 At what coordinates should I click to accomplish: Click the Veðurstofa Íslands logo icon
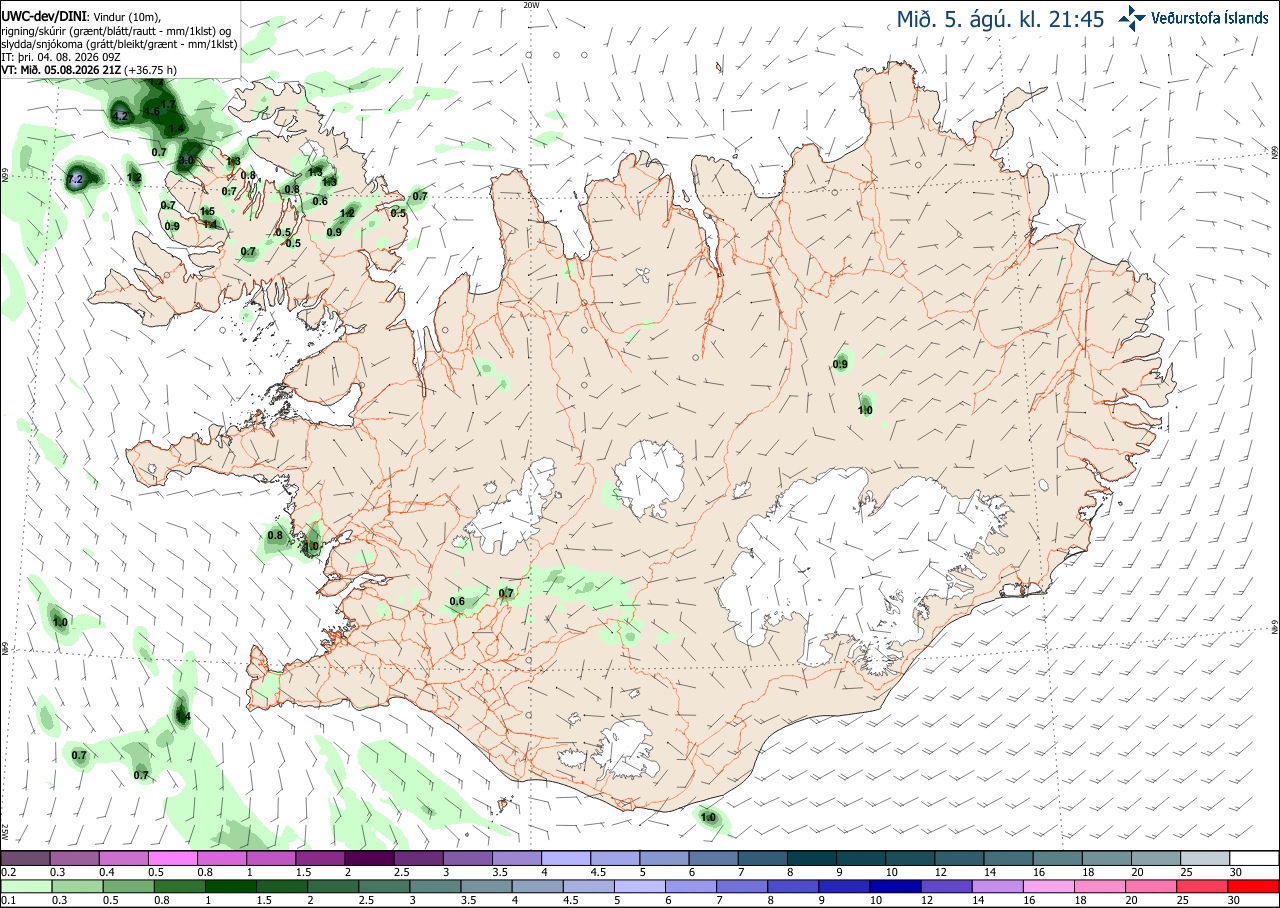tap(1132, 17)
